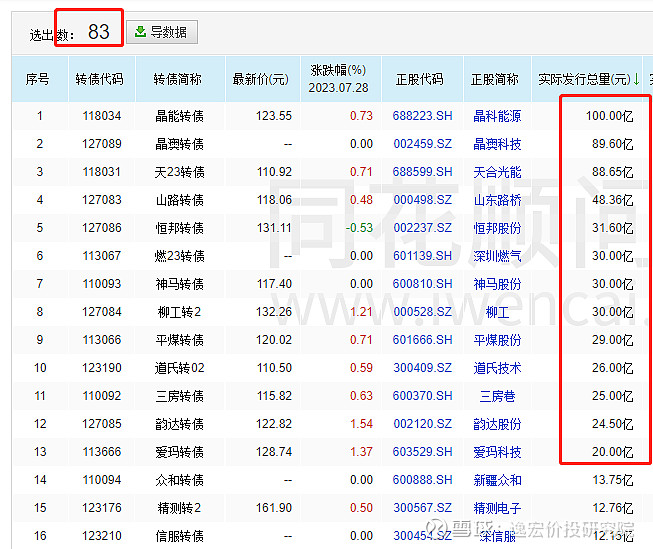This screenshot has width=653, height=549.
Task: Open stock code link 601666.SH
Action: [x=422, y=339]
